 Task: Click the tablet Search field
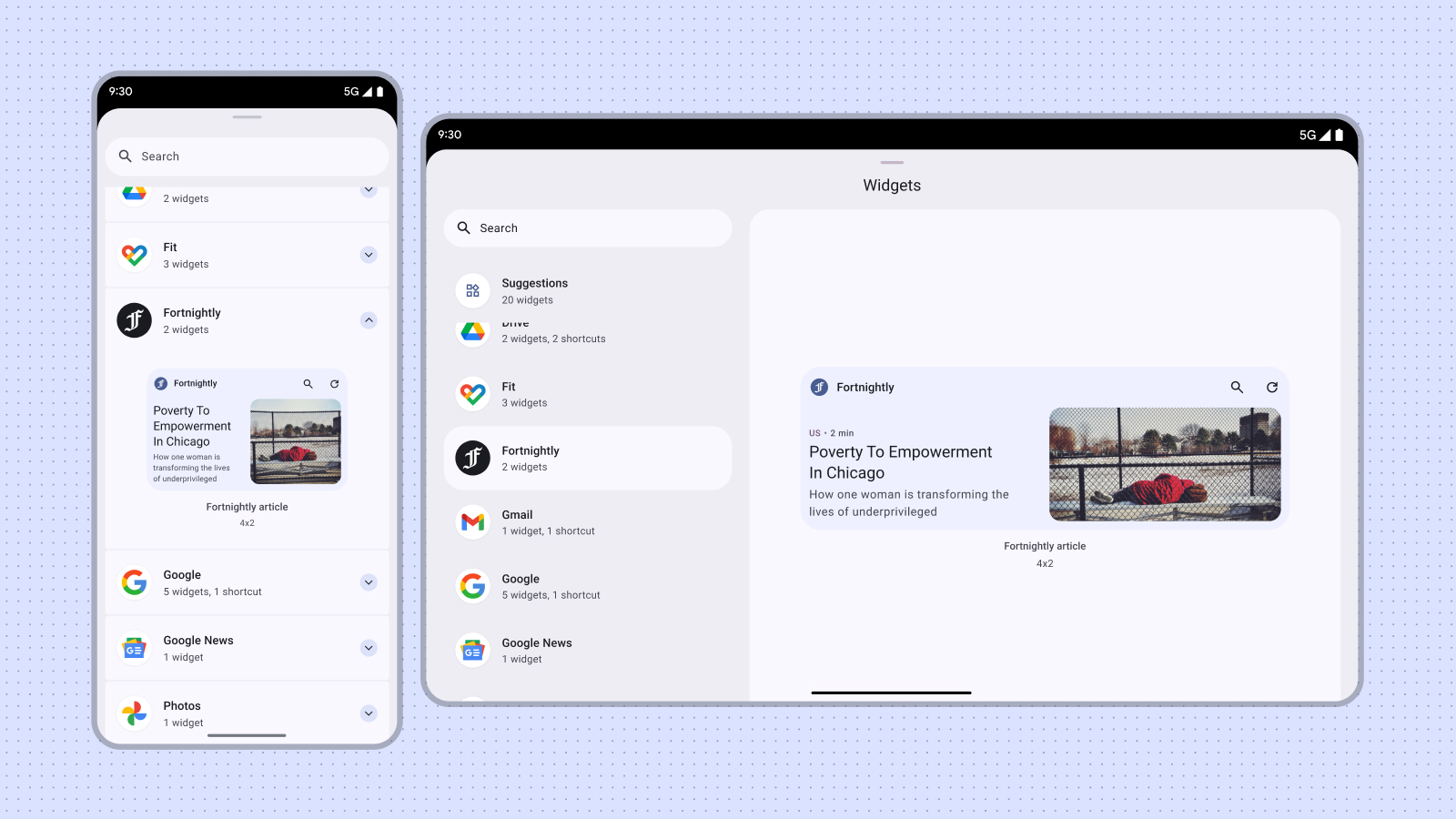tap(587, 228)
